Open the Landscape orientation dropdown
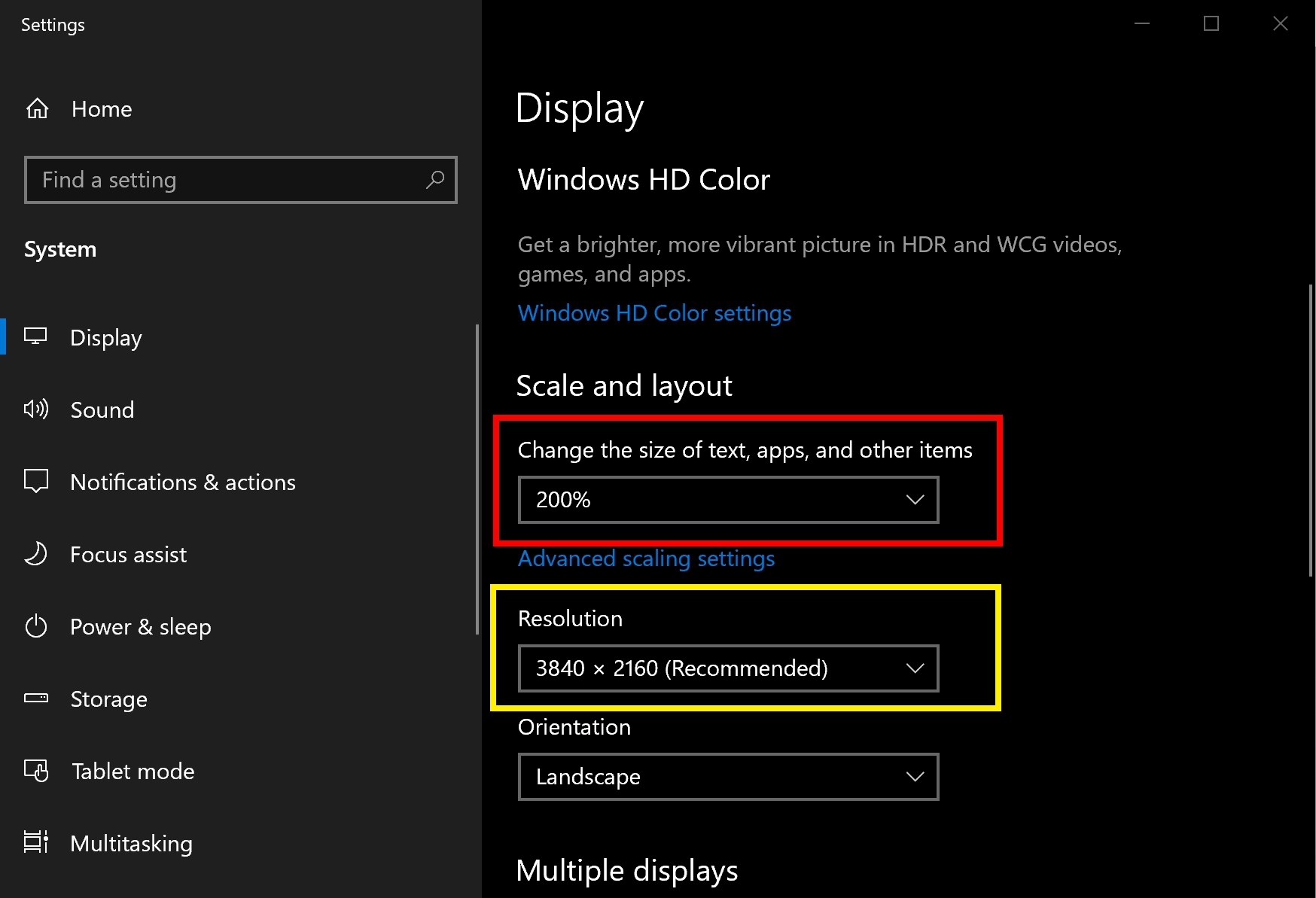The image size is (1316, 898). point(729,777)
